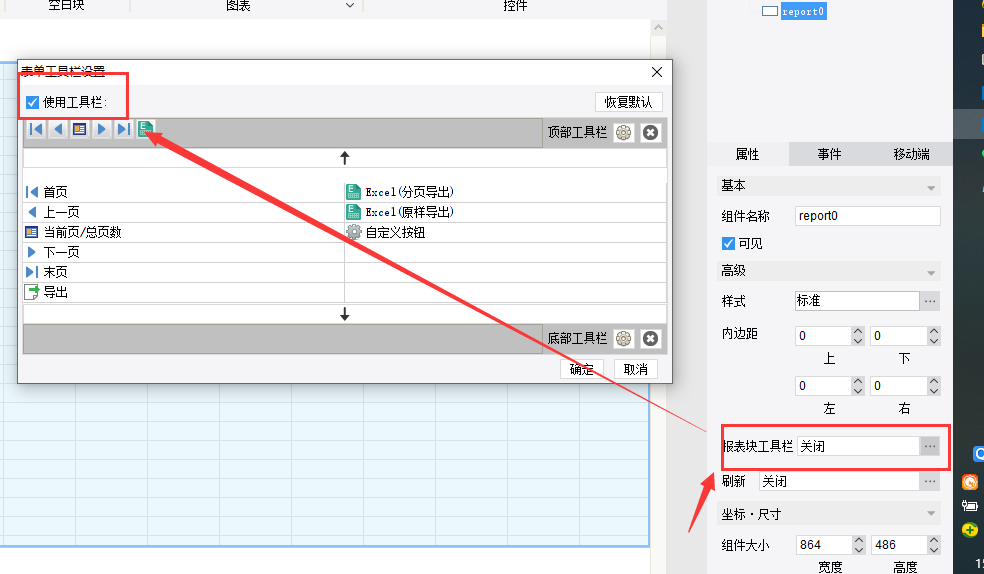Switch to 事件 tab
This screenshot has height=574, width=984.
[829, 154]
